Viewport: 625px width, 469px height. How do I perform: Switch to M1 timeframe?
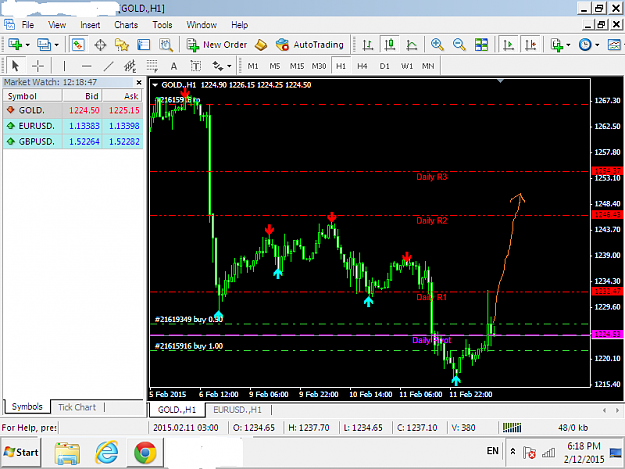click(x=253, y=66)
